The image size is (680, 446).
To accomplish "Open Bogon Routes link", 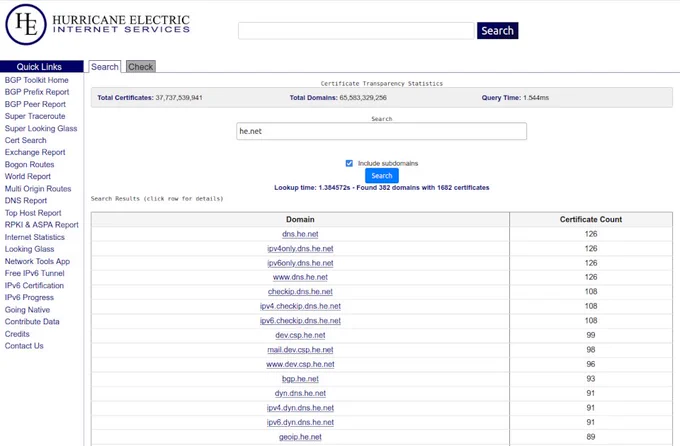I will tap(29, 164).
